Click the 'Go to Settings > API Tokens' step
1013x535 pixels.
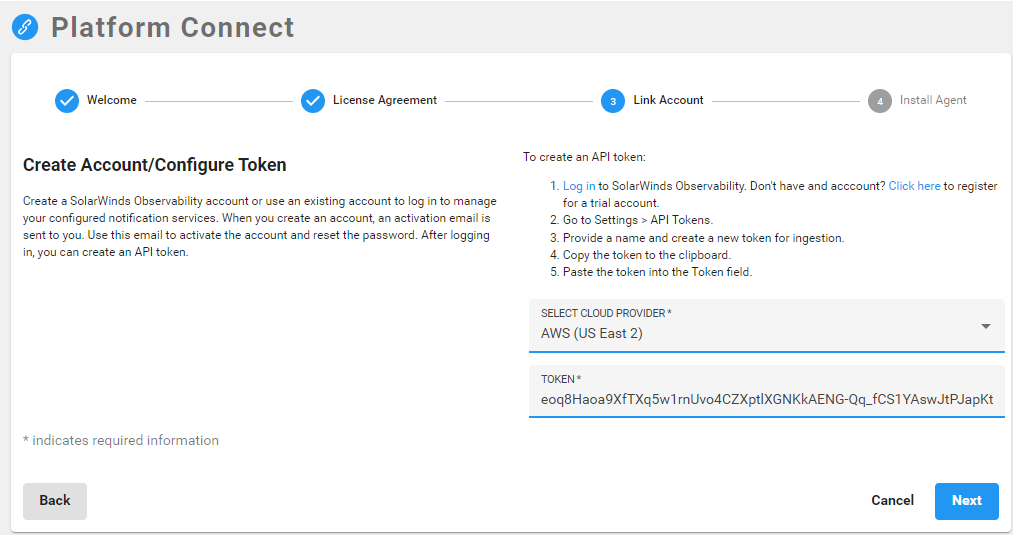638,220
